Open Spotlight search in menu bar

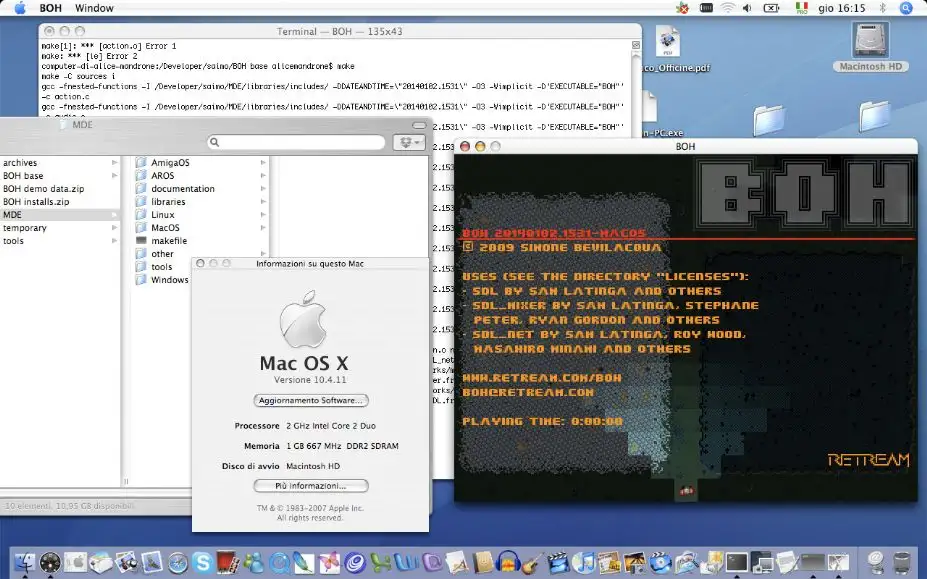click(x=906, y=8)
